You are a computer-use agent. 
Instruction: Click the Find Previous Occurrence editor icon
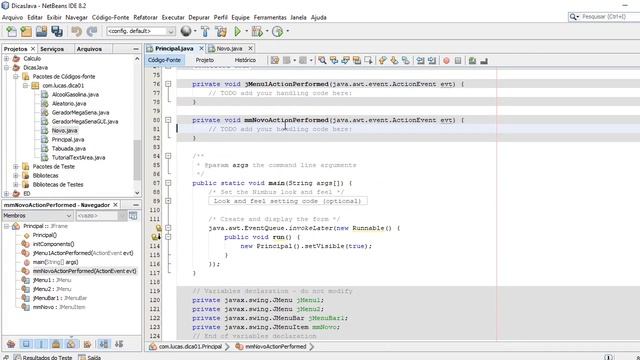coord(334,60)
